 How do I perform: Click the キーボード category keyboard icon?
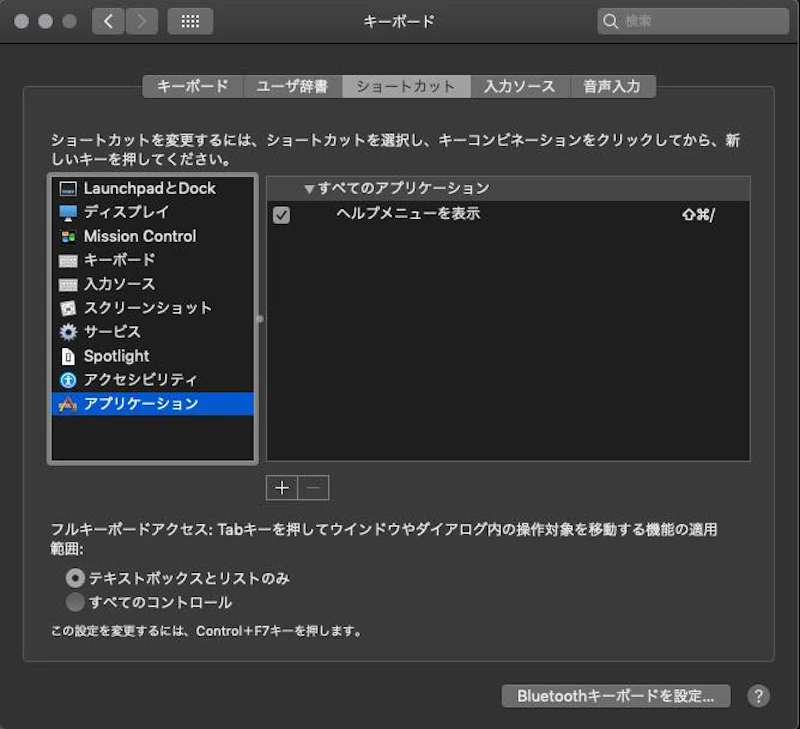(x=68, y=261)
